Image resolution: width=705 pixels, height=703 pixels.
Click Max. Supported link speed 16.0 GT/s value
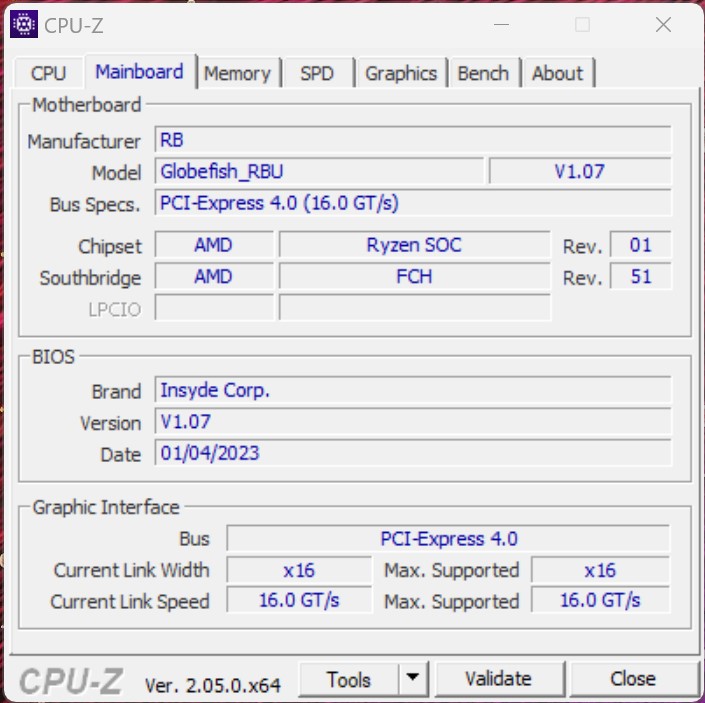(x=600, y=600)
